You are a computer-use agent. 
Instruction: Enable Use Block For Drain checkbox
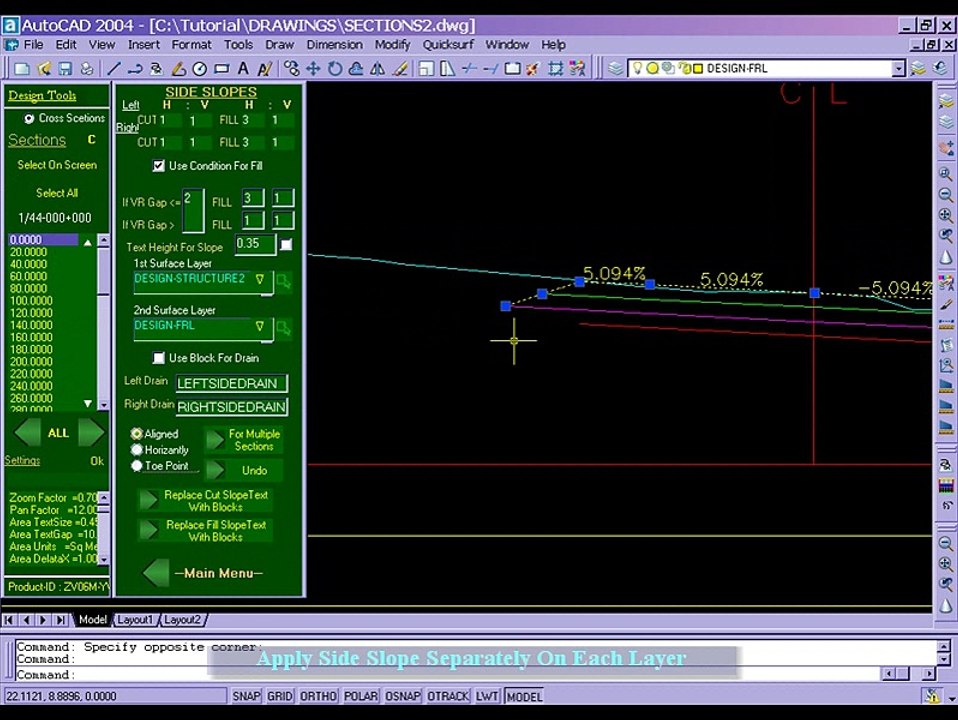coord(158,358)
